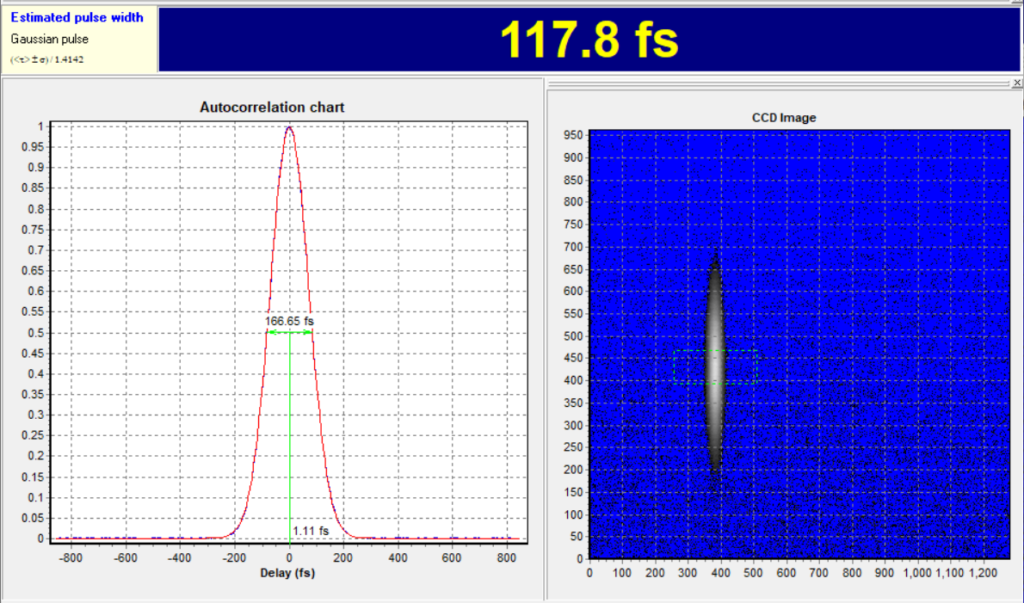Click the green dashed ROI rectangle in CCD image
Screen dimensions: 1024x603
coord(715,367)
